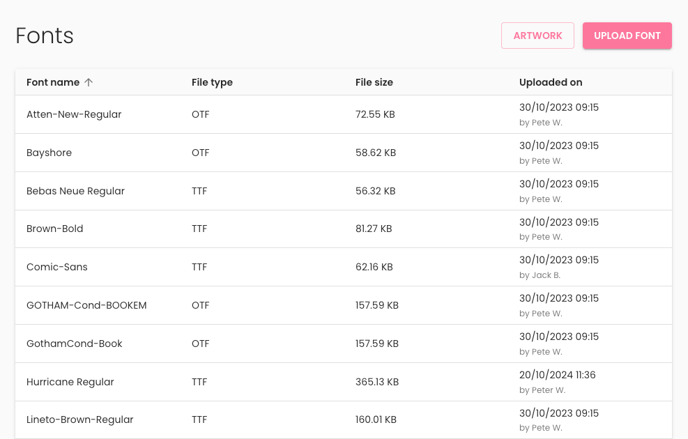Select the GothamCond-Book font

[x=344, y=343]
